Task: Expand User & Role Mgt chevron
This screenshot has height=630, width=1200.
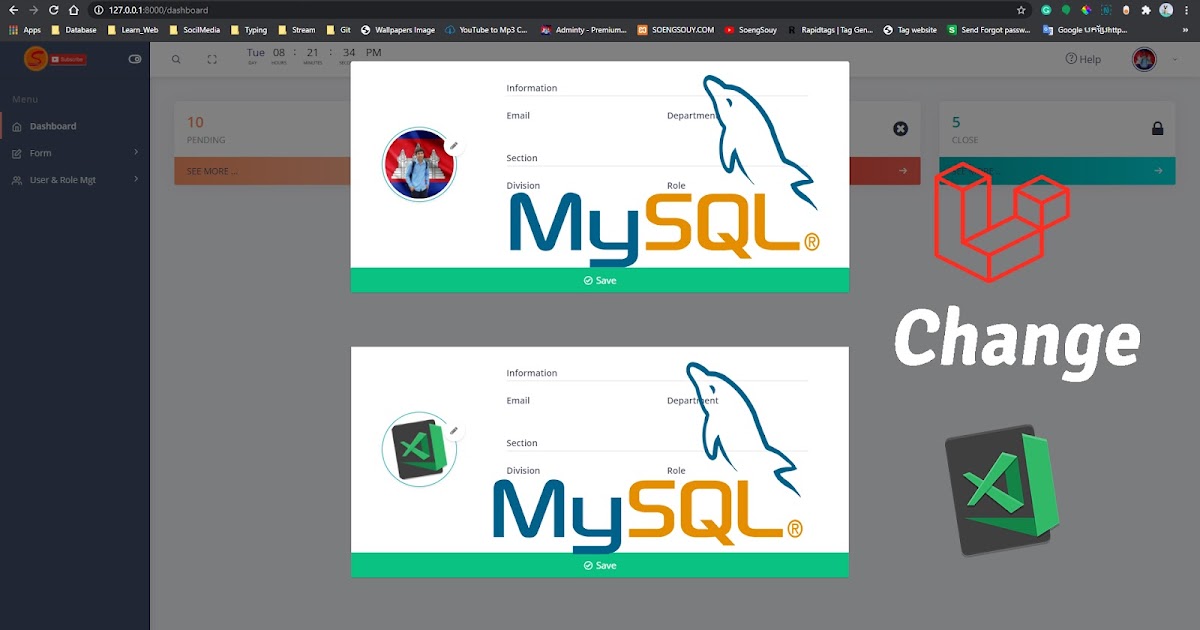Action: [x=136, y=179]
